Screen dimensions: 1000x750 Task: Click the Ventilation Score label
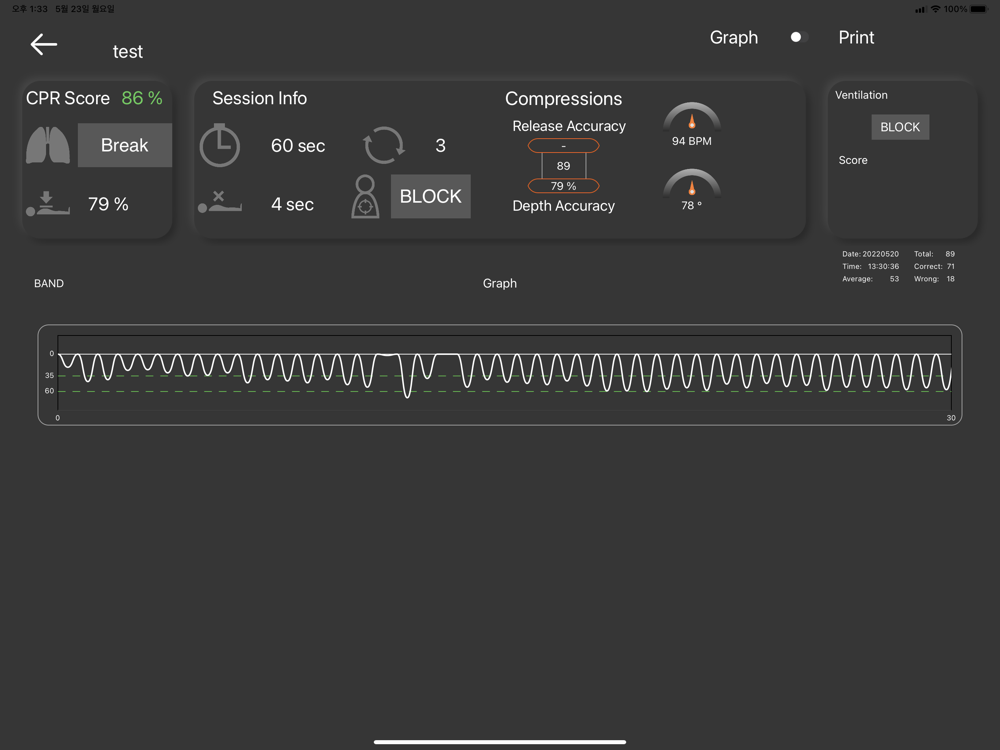coord(853,160)
